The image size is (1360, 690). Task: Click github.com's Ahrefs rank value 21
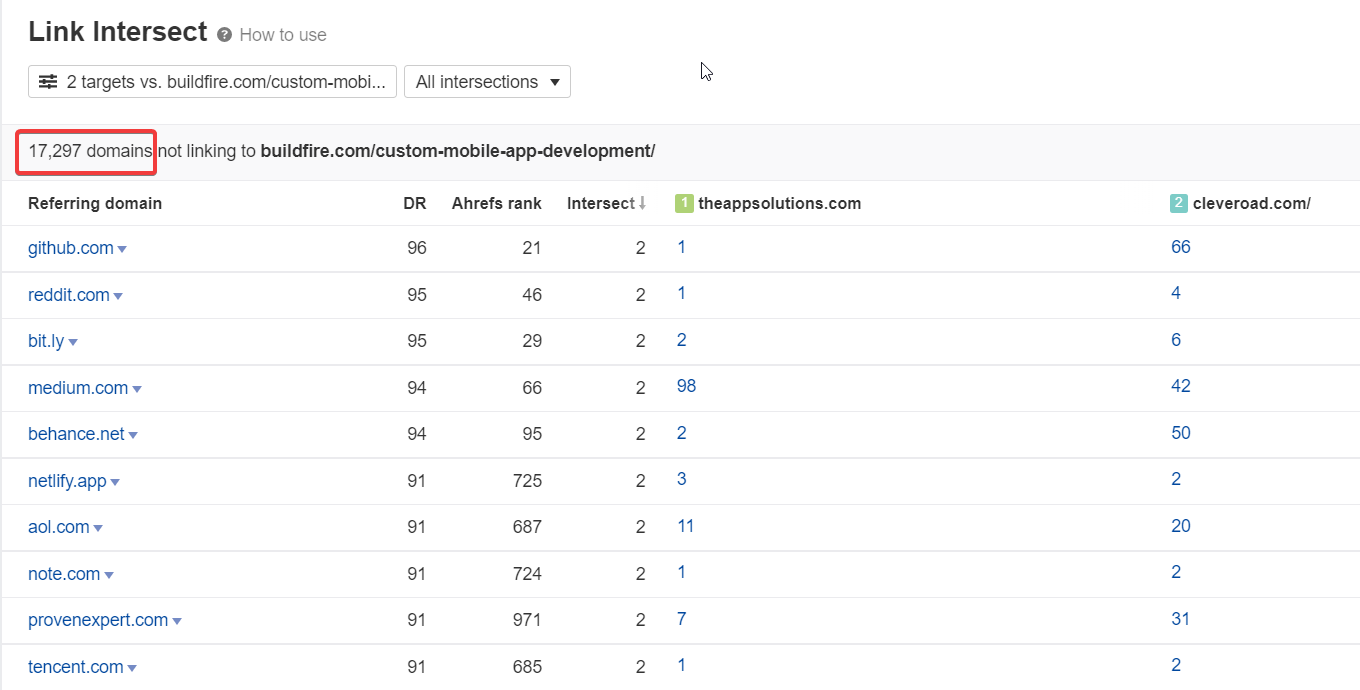[532, 248]
